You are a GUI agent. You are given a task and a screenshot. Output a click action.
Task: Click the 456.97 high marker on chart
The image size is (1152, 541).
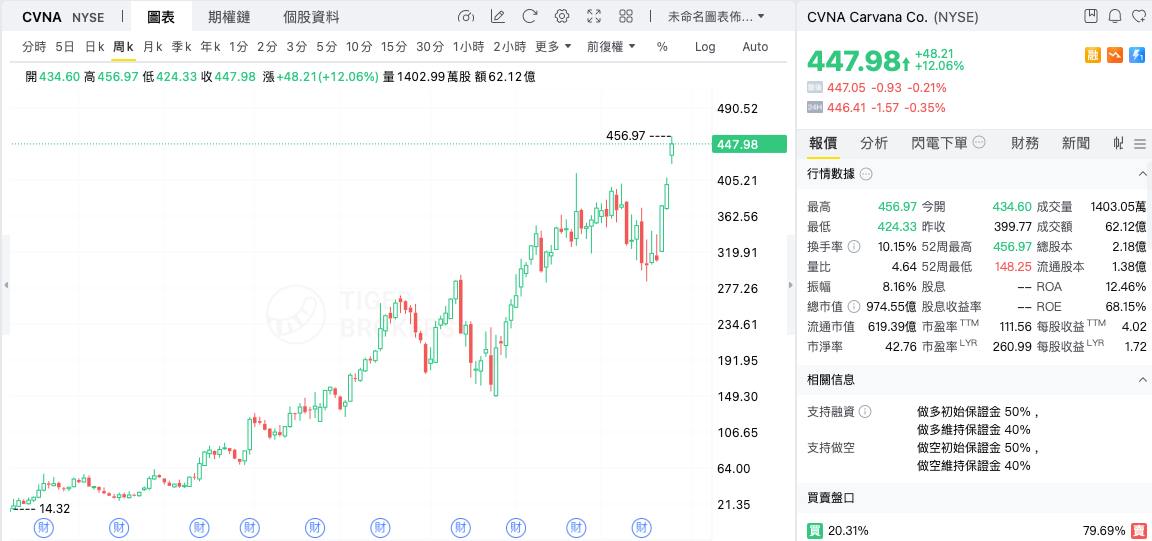coord(625,135)
